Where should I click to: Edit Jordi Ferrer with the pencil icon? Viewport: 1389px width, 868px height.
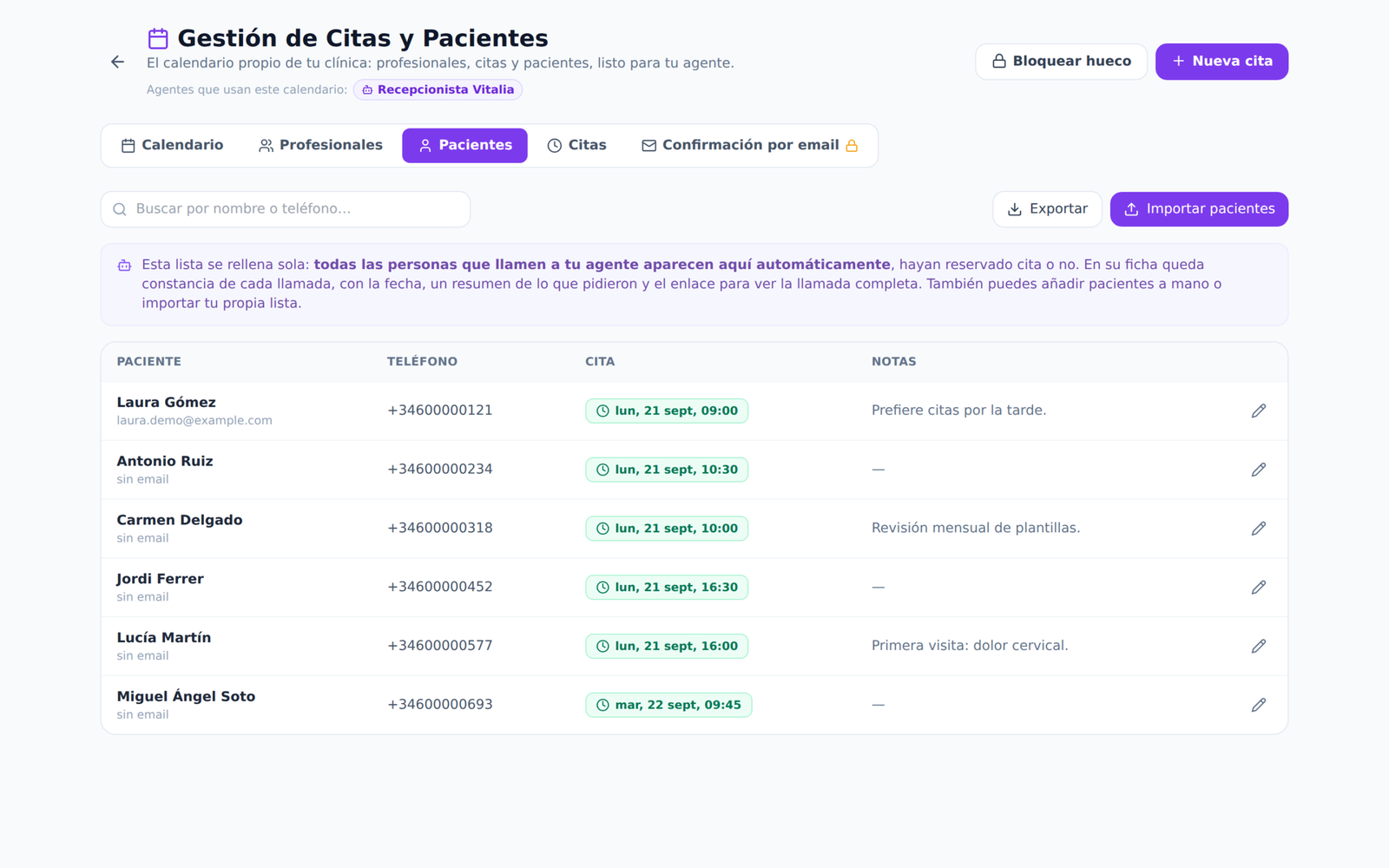(x=1259, y=588)
